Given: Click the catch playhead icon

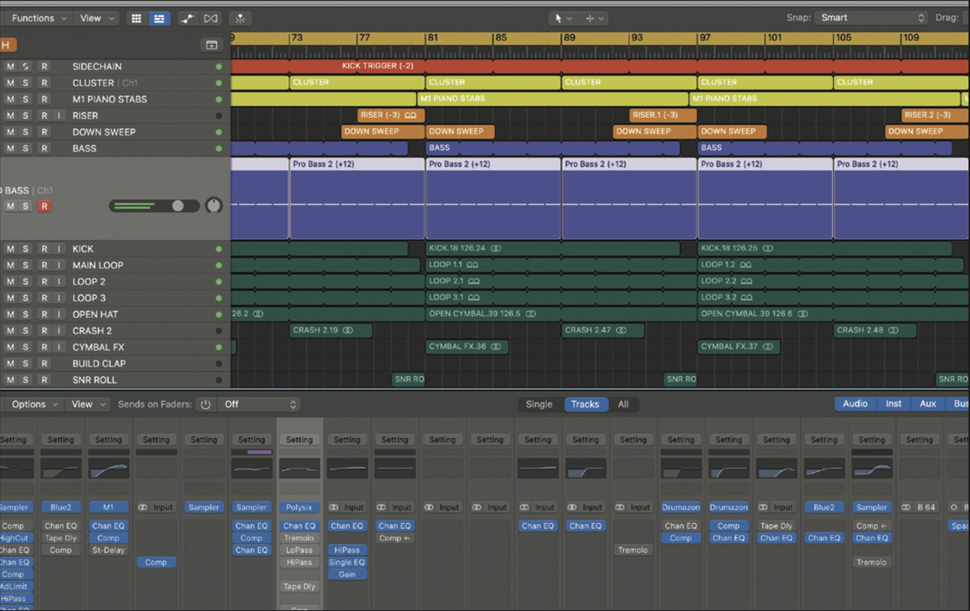Looking at the screenshot, I should 240,19.
